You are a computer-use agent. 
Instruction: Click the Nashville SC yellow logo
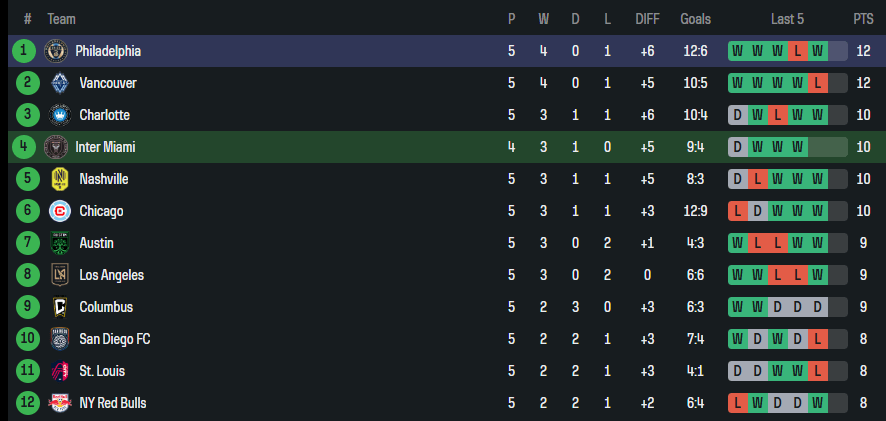[x=58, y=179]
